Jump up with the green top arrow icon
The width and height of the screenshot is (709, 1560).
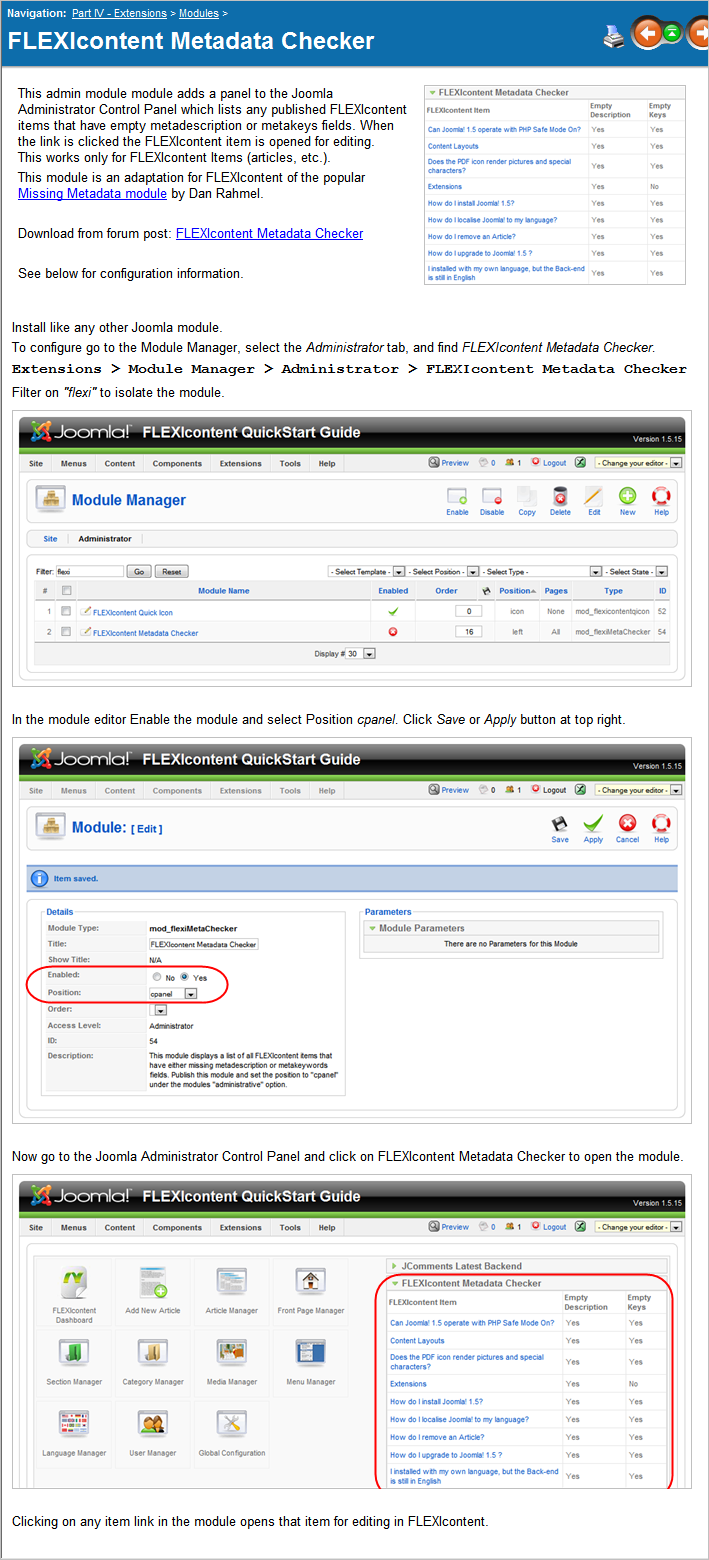[672, 34]
